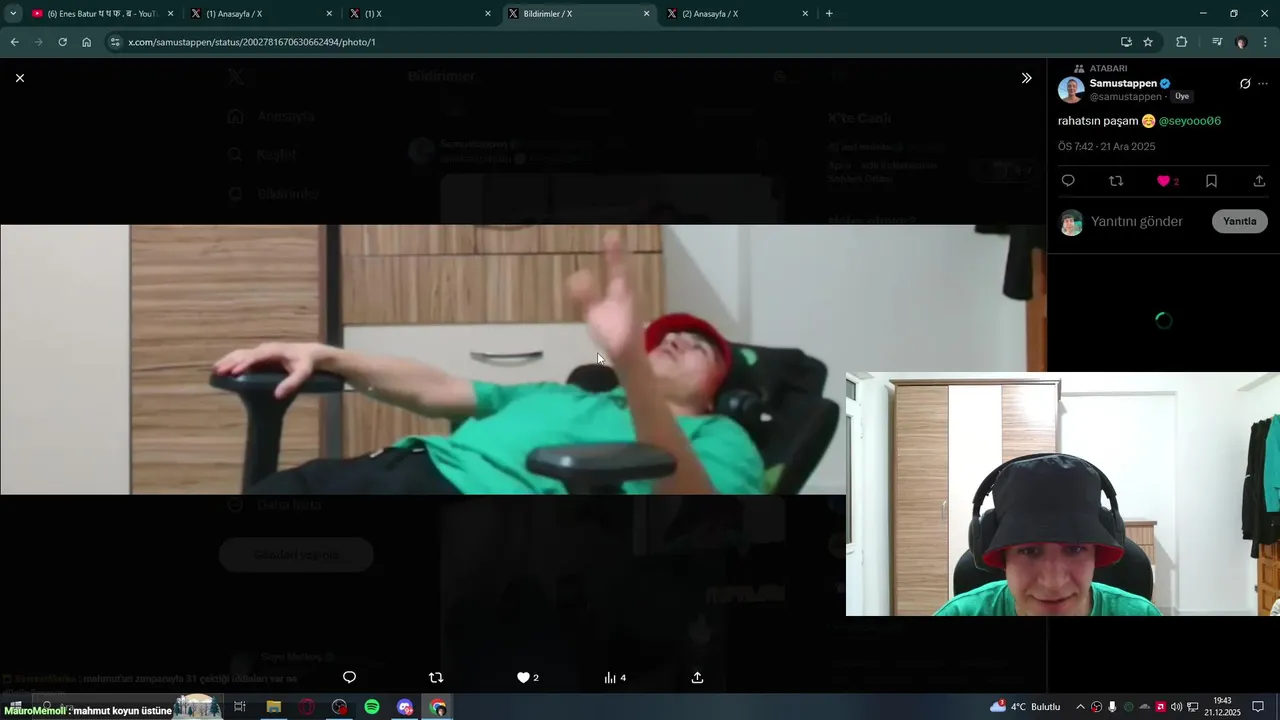The width and height of the screenshot is (1280, 720).
Task: Open the media control icon in toolbar
Action: click(x=1216, y=42)
